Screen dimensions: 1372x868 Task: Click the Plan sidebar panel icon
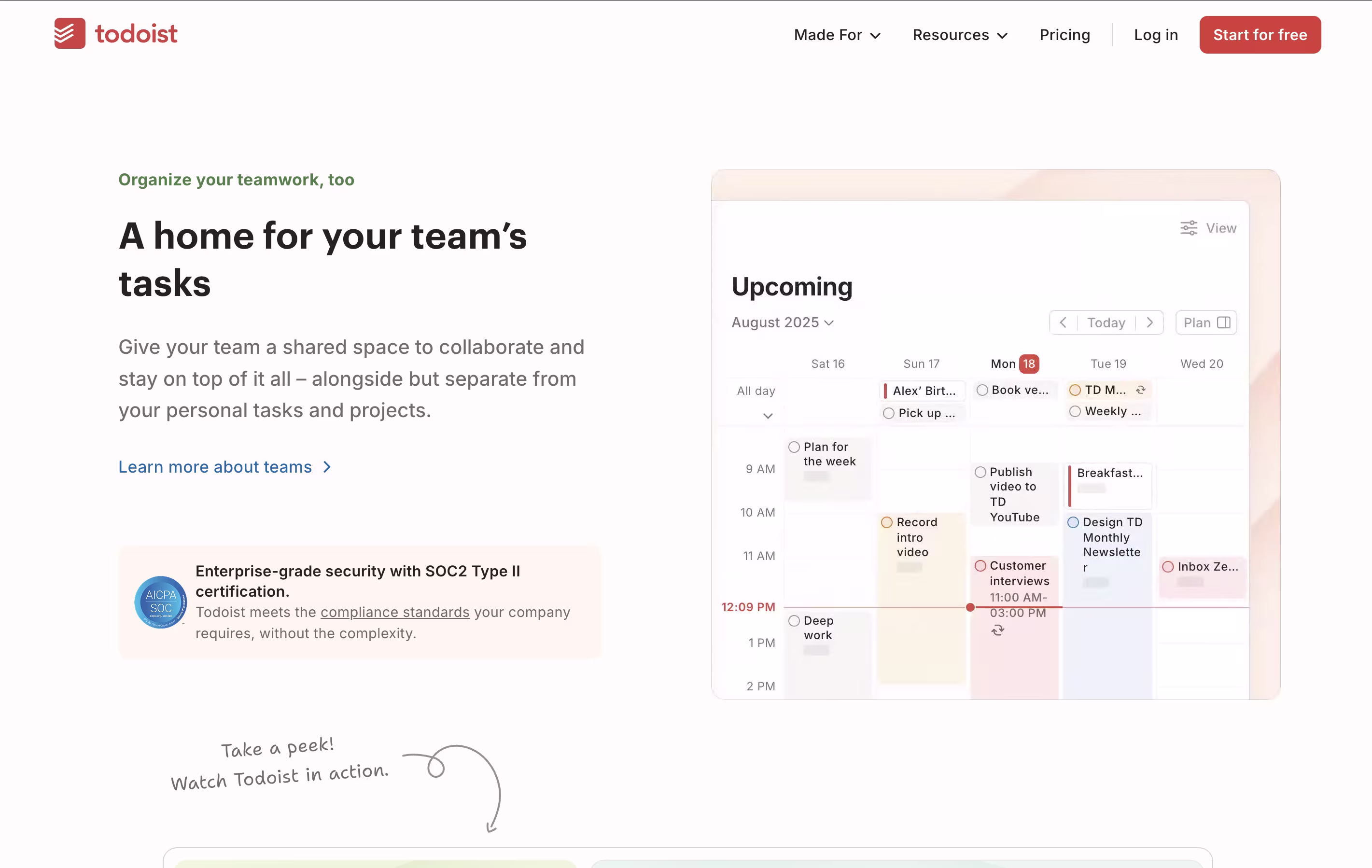[1223, 322]
